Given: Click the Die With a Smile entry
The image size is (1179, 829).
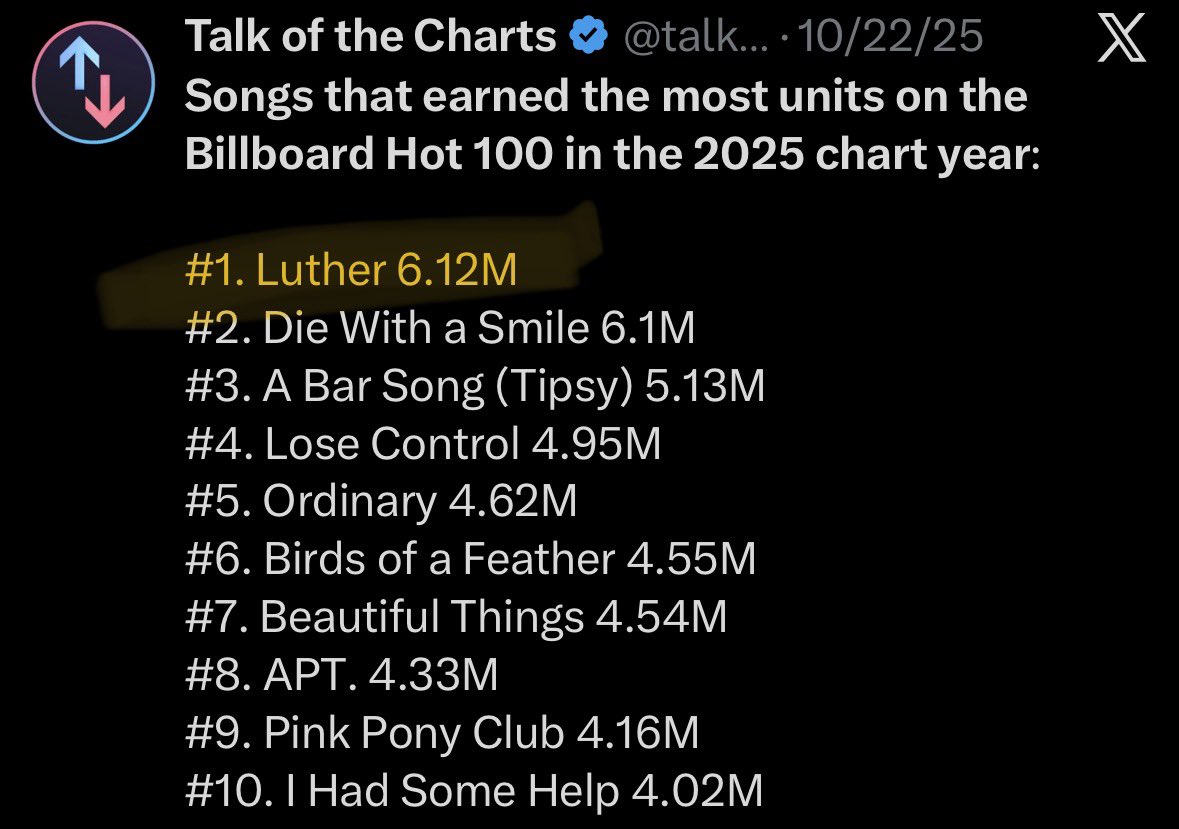Looking at the screenshot, I should pyautogui.click(x=440, y=328).
